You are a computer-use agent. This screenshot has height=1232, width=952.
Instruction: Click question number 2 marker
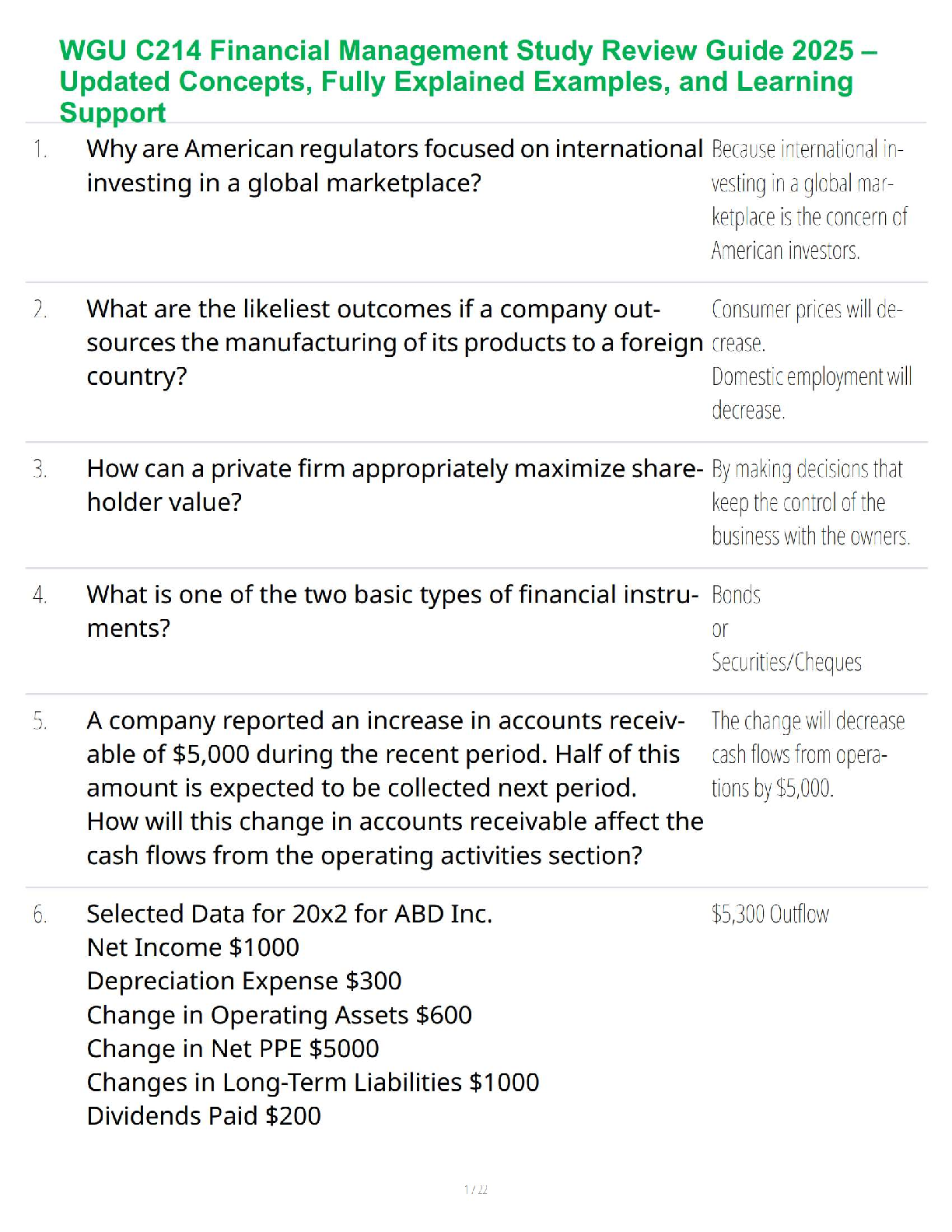(x=40, y=309)
